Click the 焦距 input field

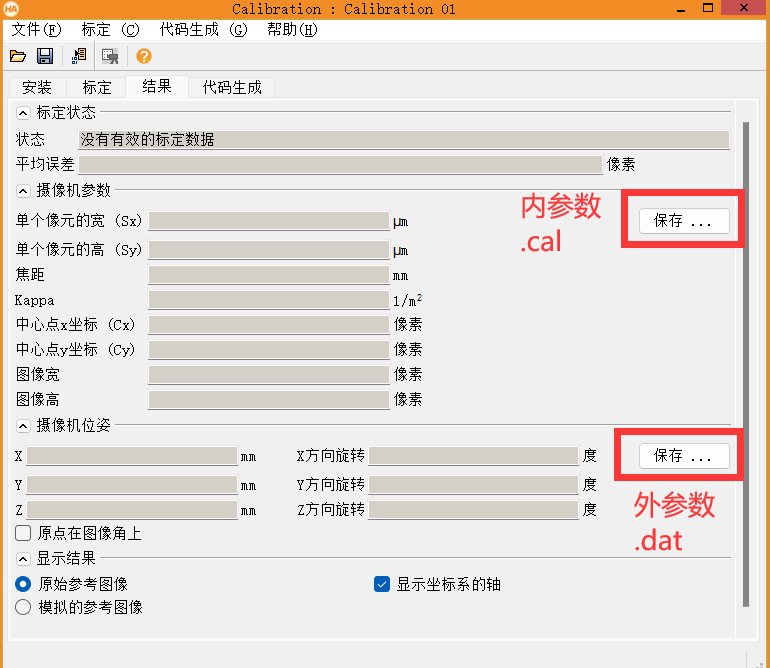(x=268, y=275)
